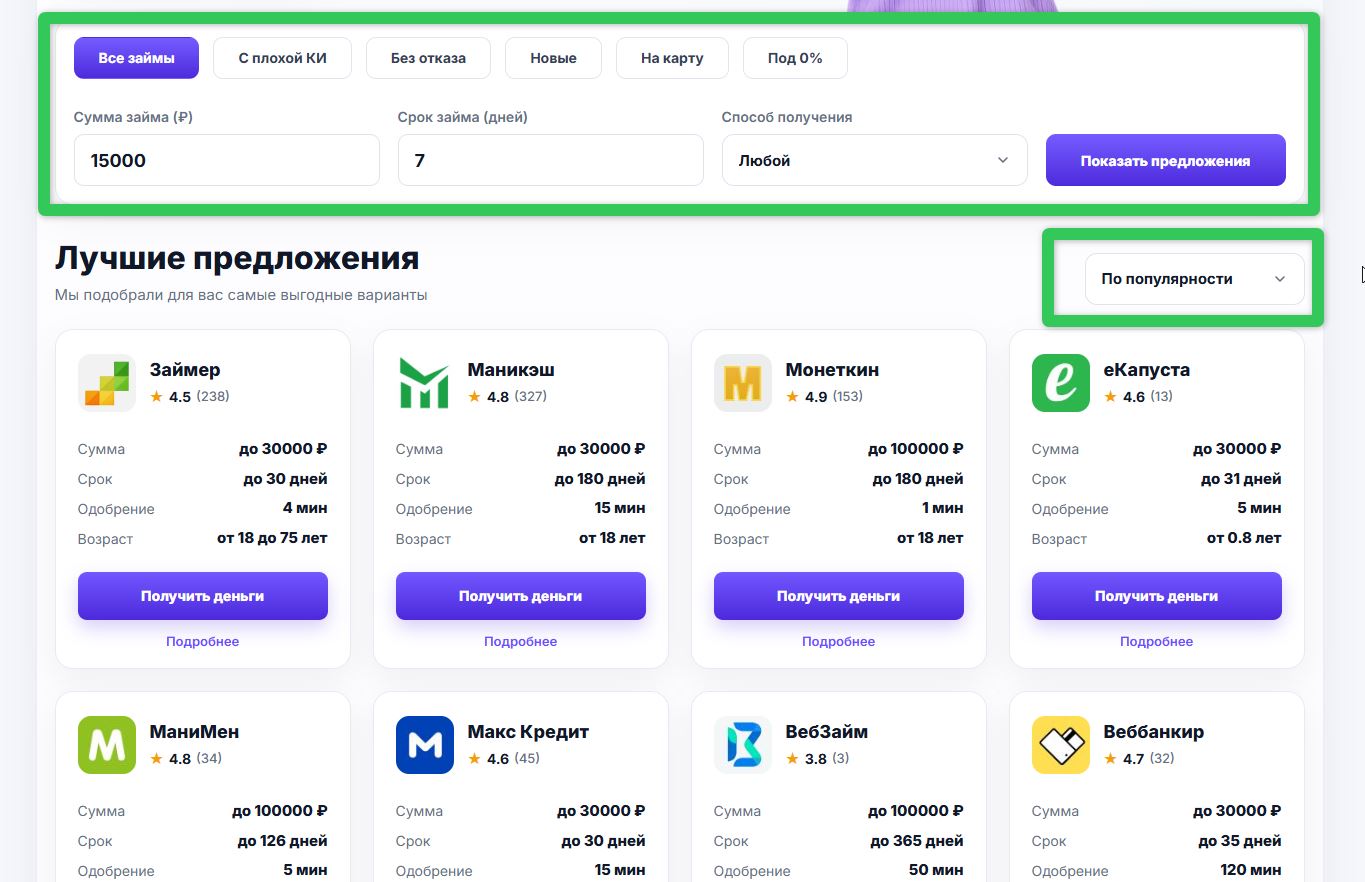Screen dimensions: 1365x882
Task: Click the star rating icon for ВебЗайм
Action: 792,758
